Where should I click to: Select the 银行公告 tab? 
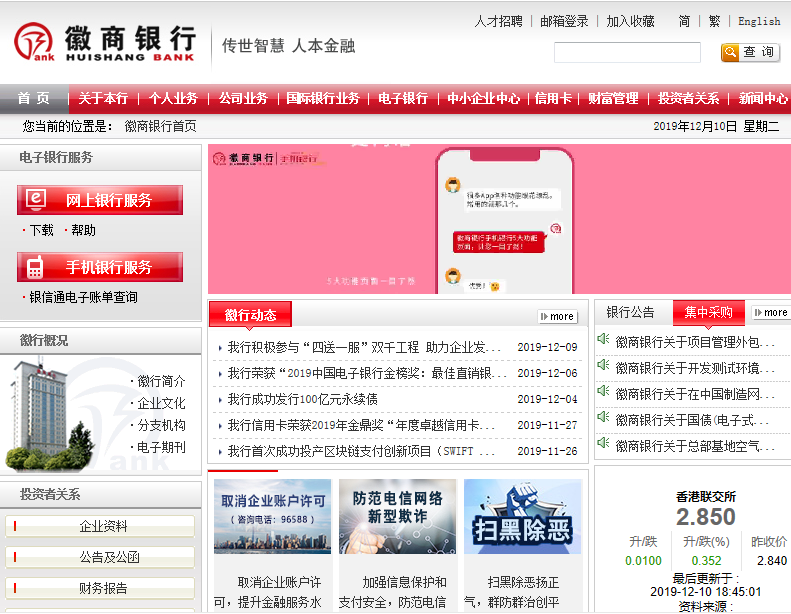pos(630,312)
